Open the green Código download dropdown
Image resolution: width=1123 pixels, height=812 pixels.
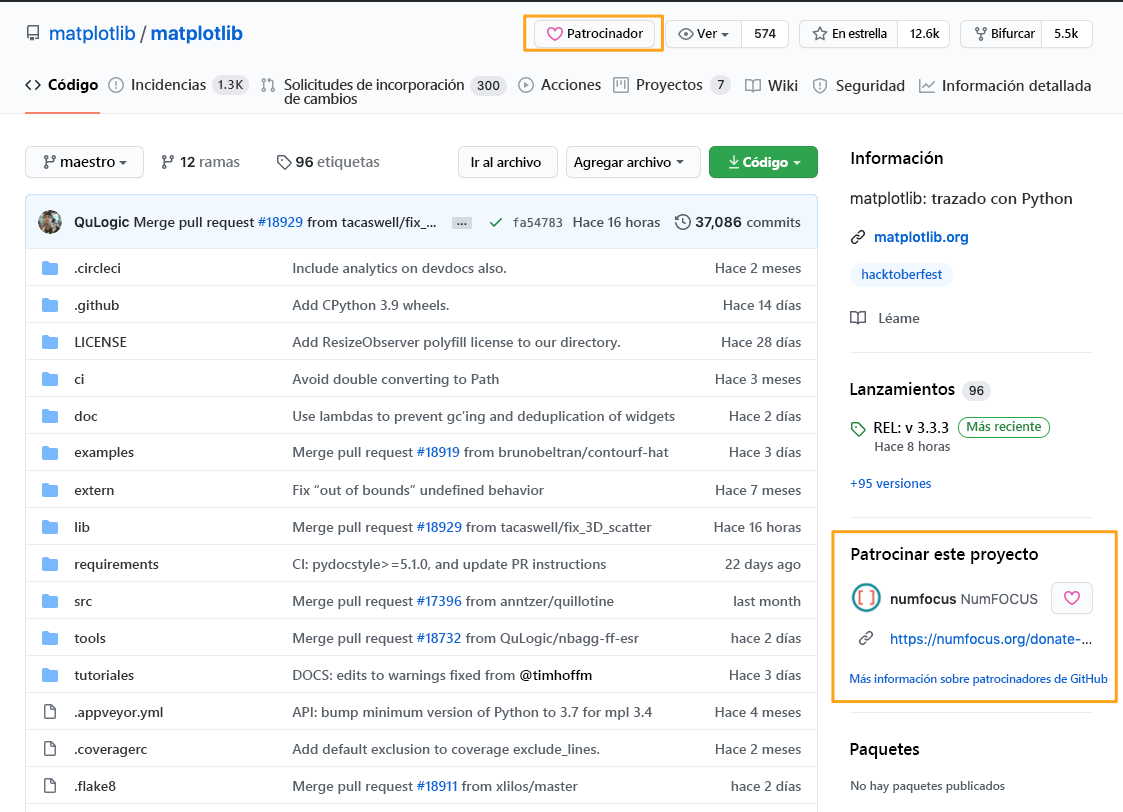(x=763, y=163)
